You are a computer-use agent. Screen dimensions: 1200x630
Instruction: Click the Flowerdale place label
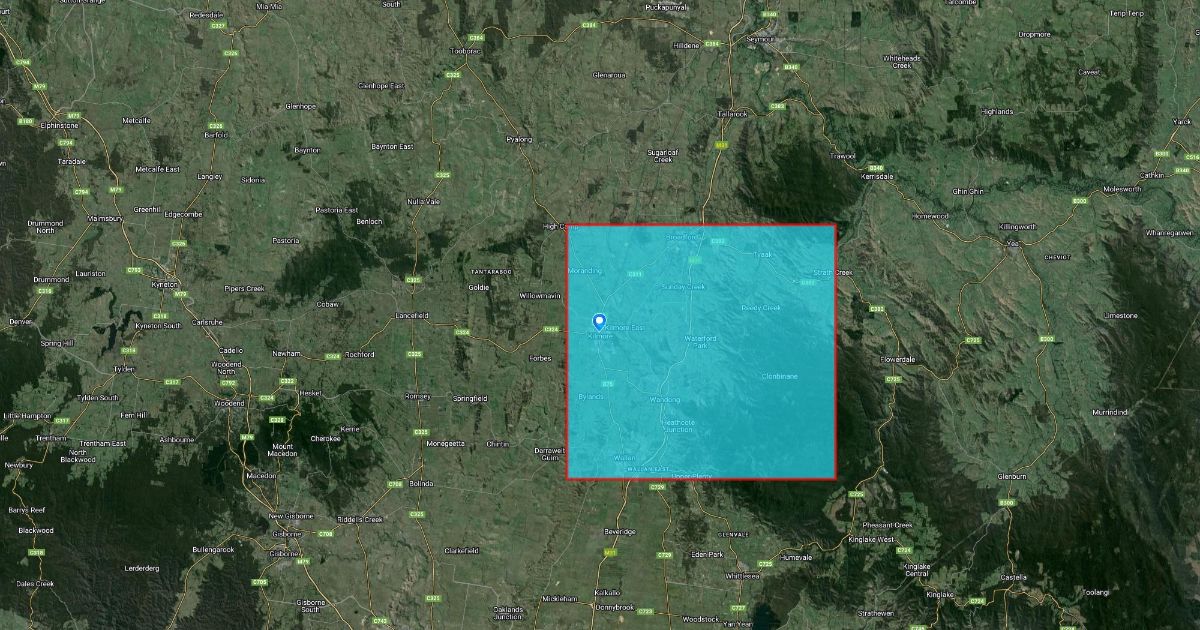897,358
